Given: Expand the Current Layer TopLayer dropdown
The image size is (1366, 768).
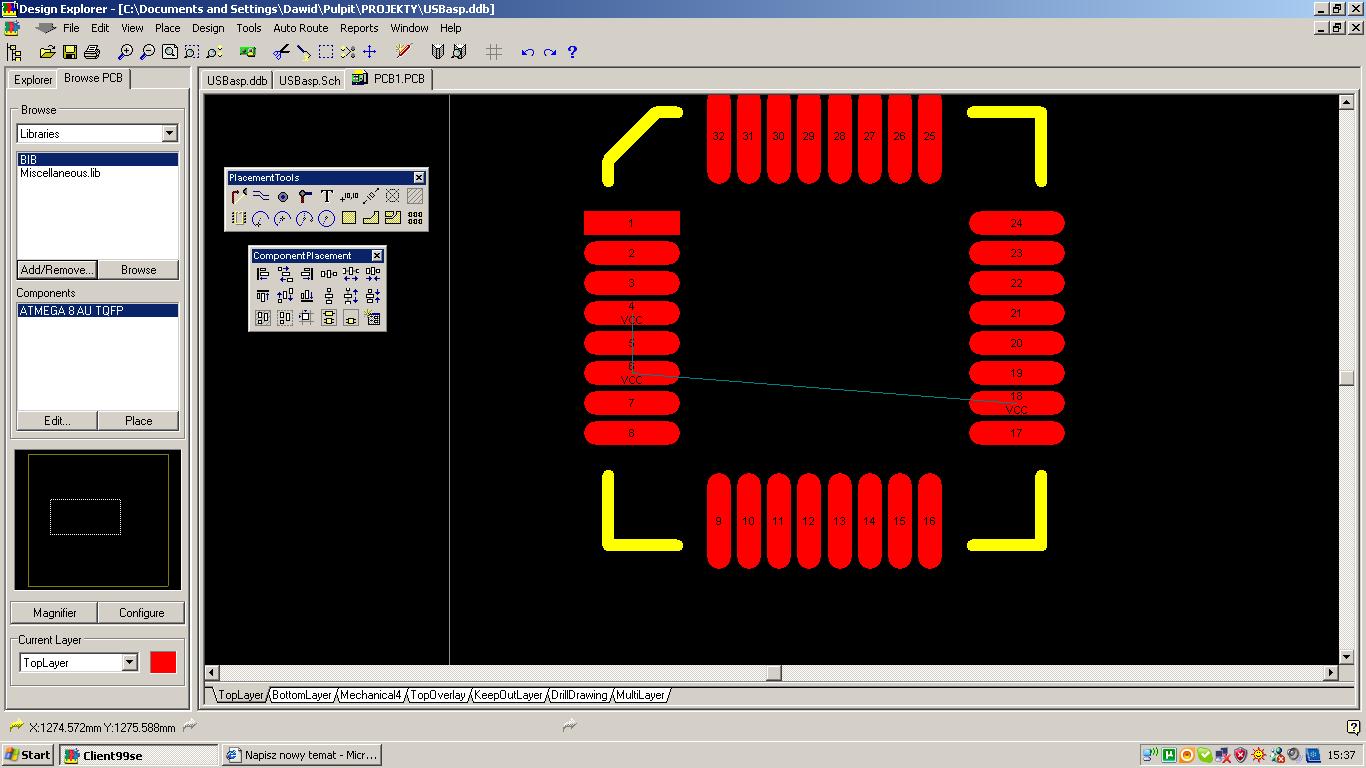Looking at the screenshot, I should pos(129,663).
